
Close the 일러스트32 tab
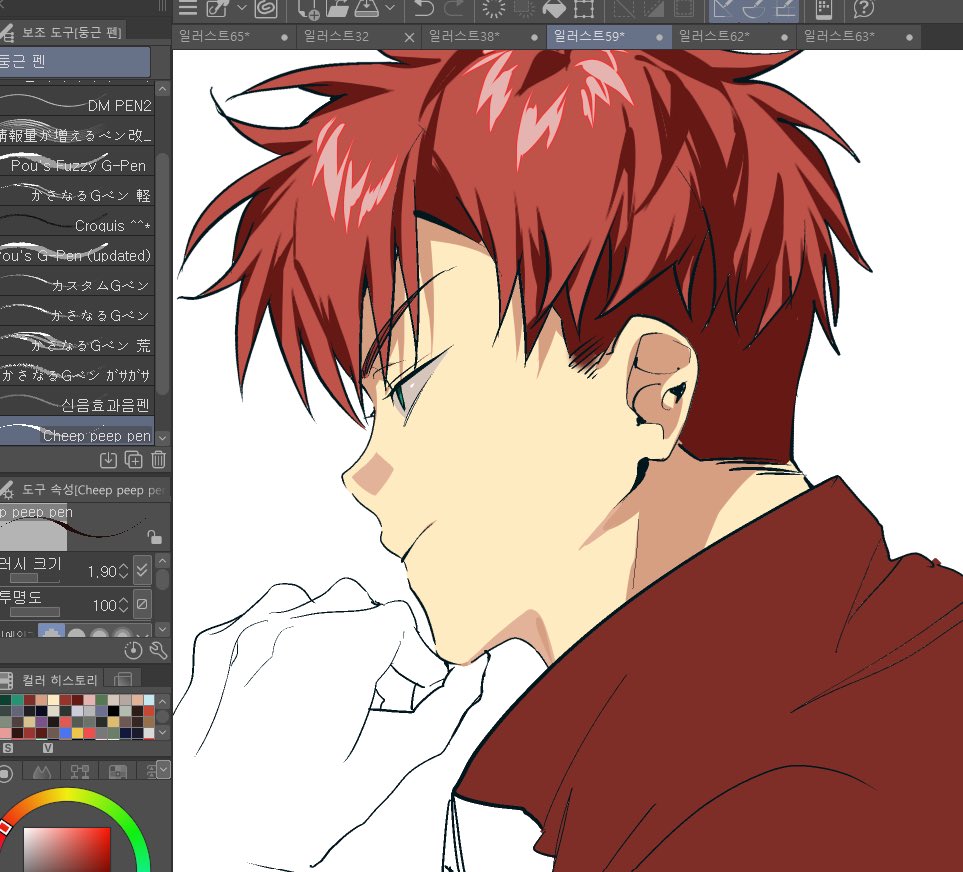point(410,37)
